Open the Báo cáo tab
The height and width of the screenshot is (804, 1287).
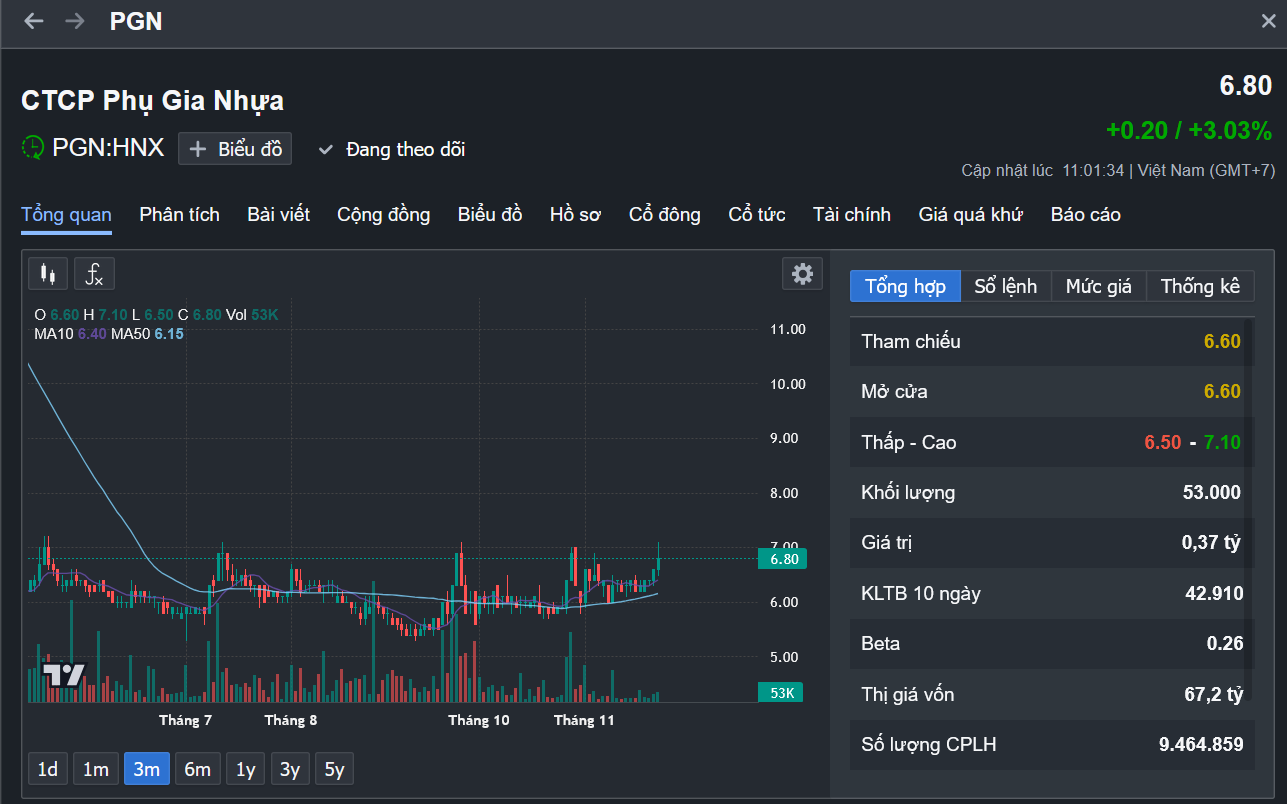tap(1086, 214)
